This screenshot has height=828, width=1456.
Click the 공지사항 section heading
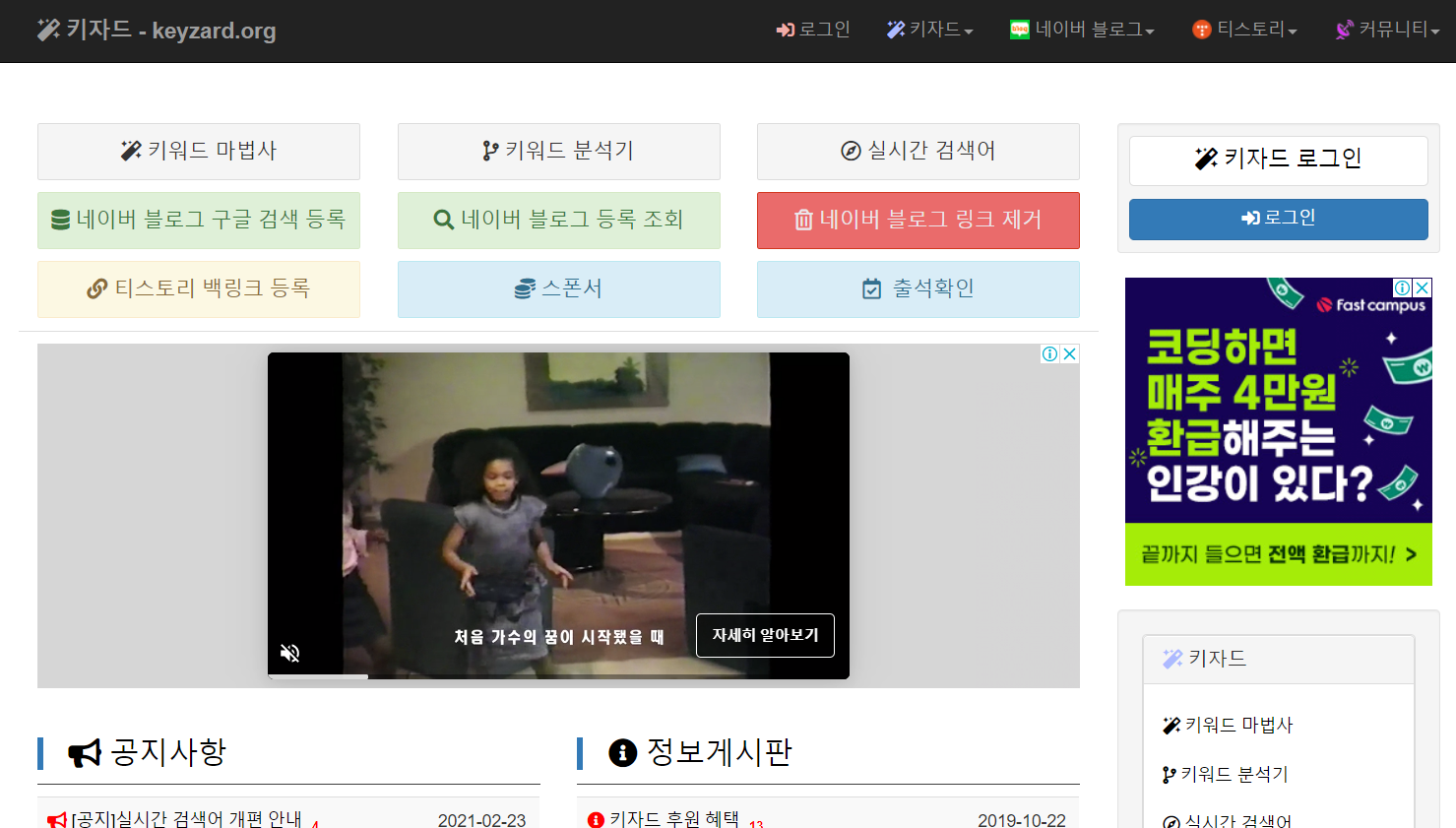click(148, 752)
